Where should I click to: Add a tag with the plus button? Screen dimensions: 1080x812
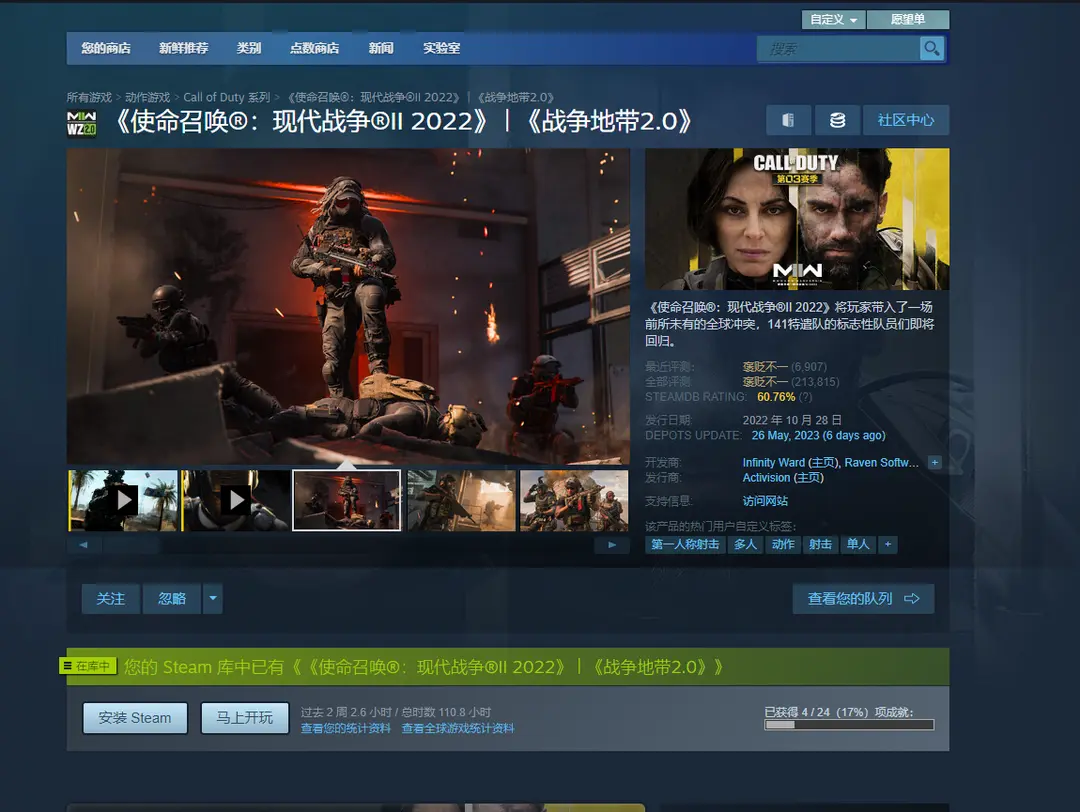[888, 545]
